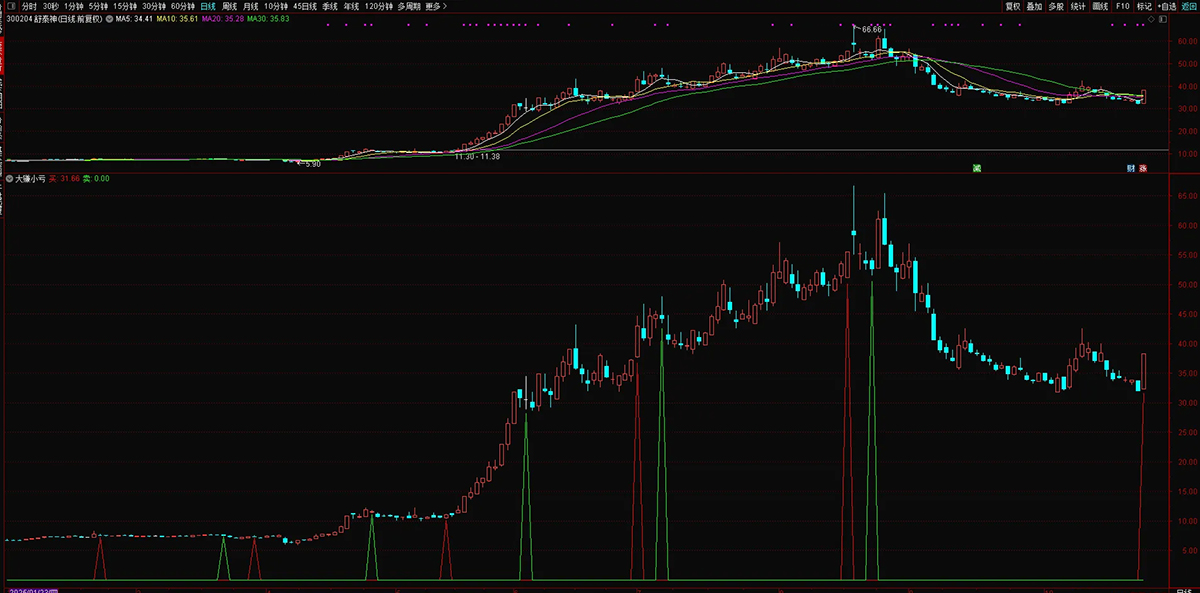
Task: Switch to 季线 quarterly chart
Action: [x=329, y=6]
